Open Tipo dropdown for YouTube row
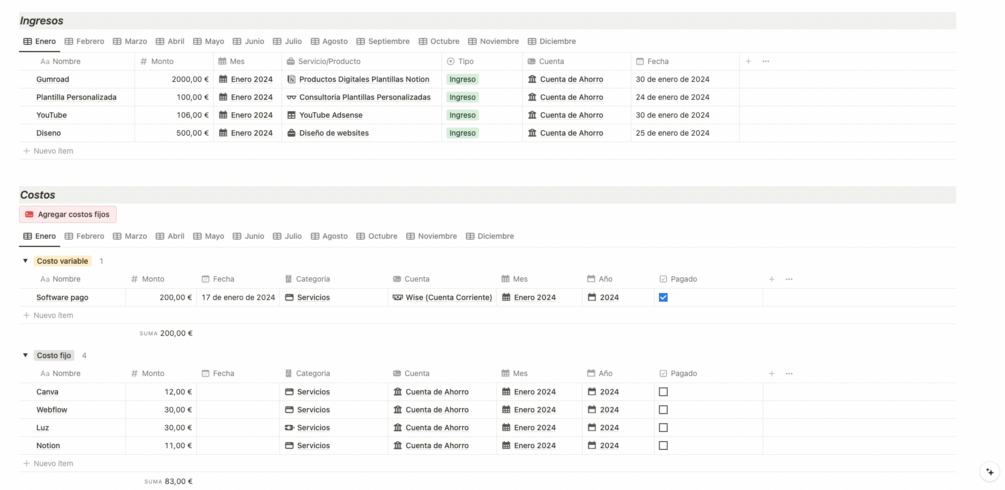Image resolution: width=1005 pixels, height=490 pixels. point(463,115)
